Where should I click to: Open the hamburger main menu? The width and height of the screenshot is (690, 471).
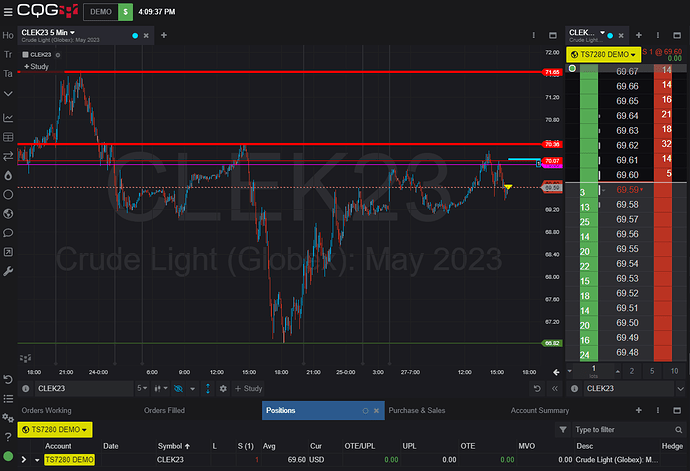[7, 12]
